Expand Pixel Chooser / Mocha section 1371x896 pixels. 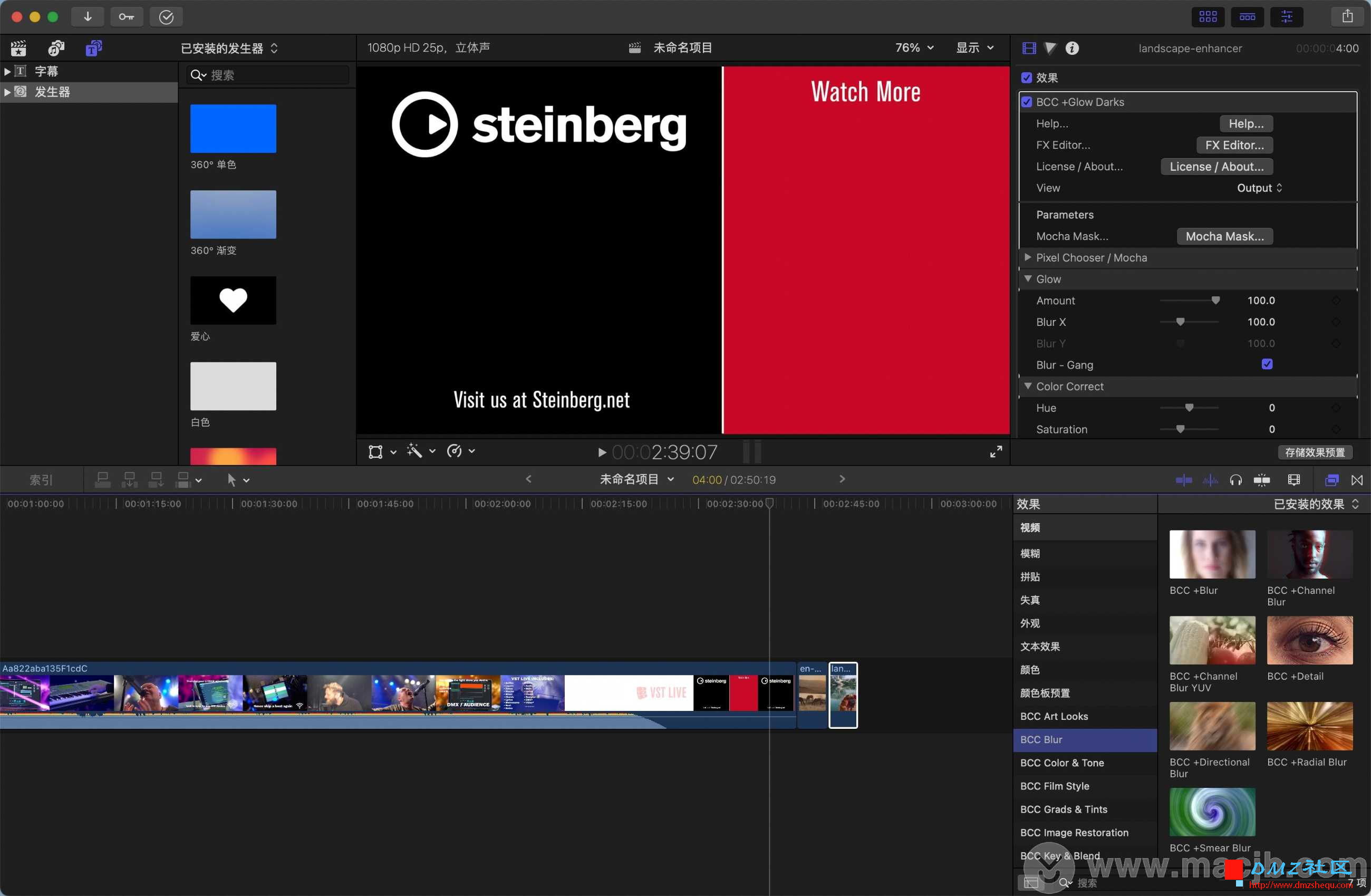1028,257
